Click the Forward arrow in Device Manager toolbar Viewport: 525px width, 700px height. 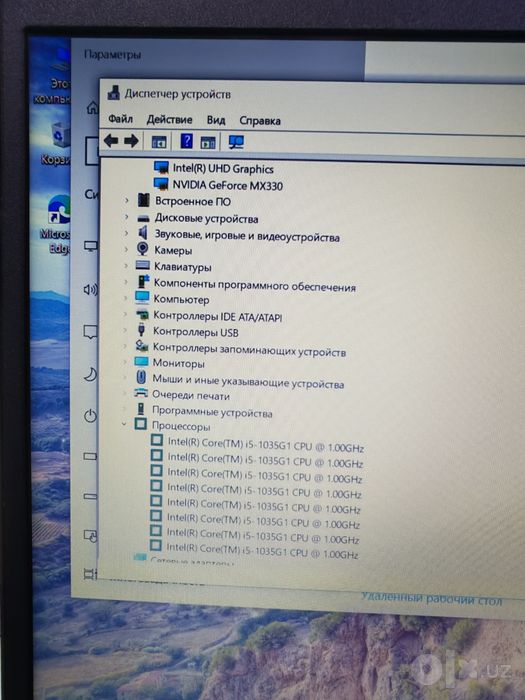tap(131, 141)
